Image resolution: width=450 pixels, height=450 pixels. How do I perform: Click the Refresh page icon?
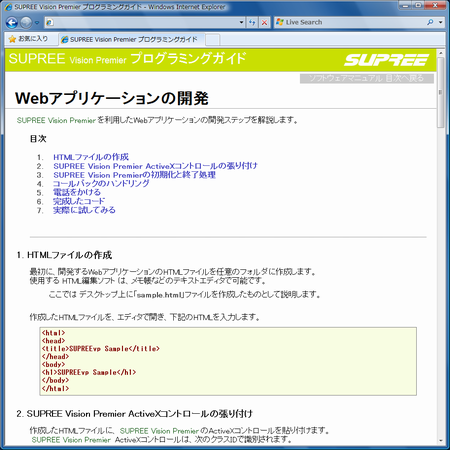tap(252, 22)
